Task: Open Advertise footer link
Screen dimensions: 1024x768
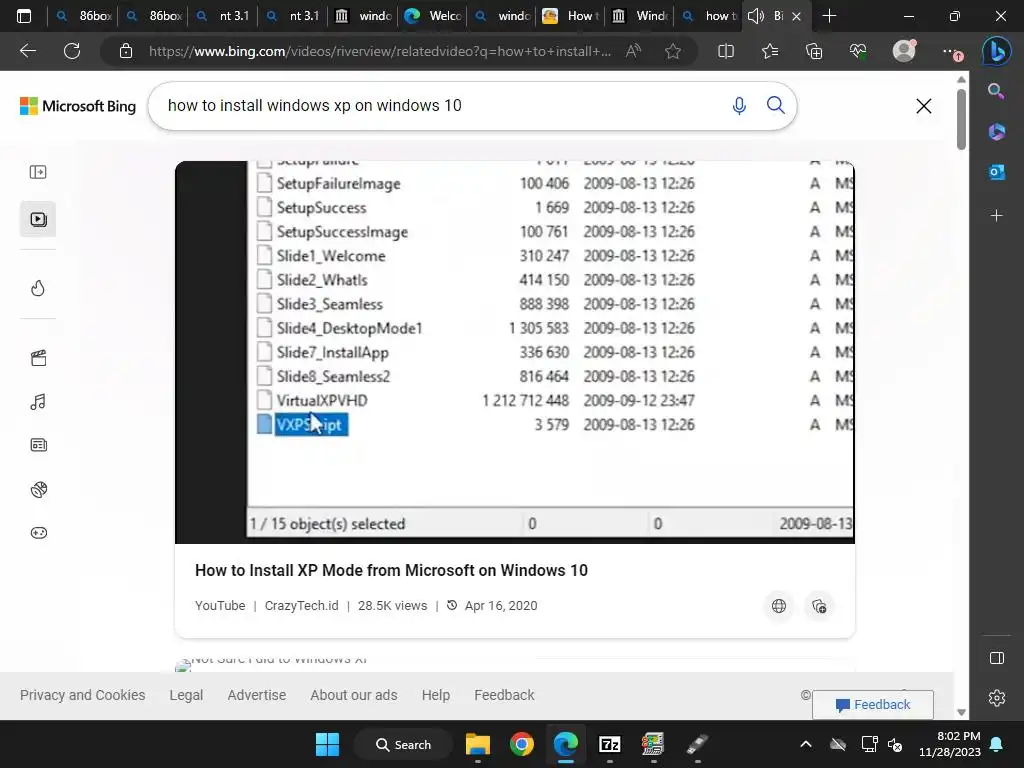Action: pos(257,695)
